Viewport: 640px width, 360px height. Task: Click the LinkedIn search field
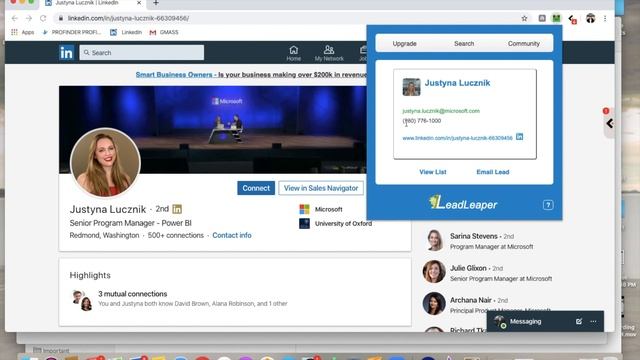[142, 53]
